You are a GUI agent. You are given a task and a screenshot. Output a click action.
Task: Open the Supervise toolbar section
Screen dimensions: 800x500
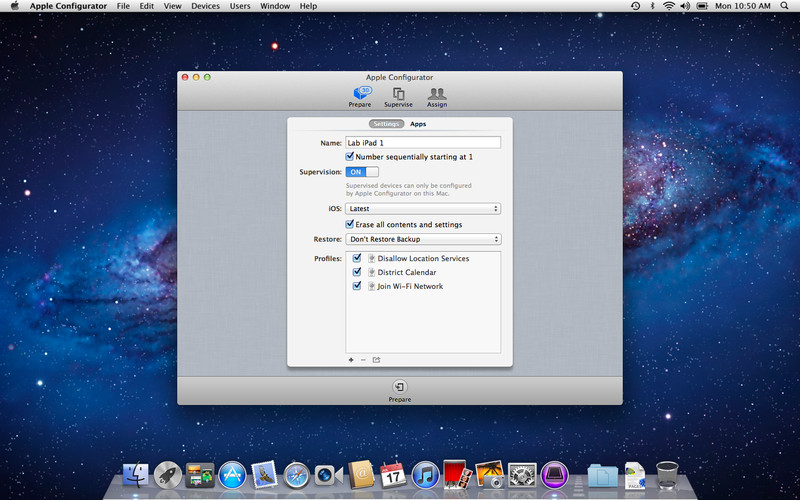coord(397,96)
